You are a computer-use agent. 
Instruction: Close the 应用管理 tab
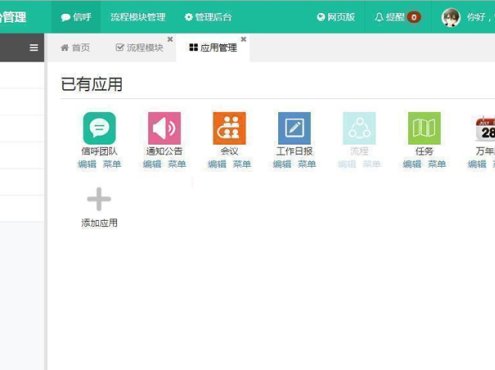(x=244, y=39)
